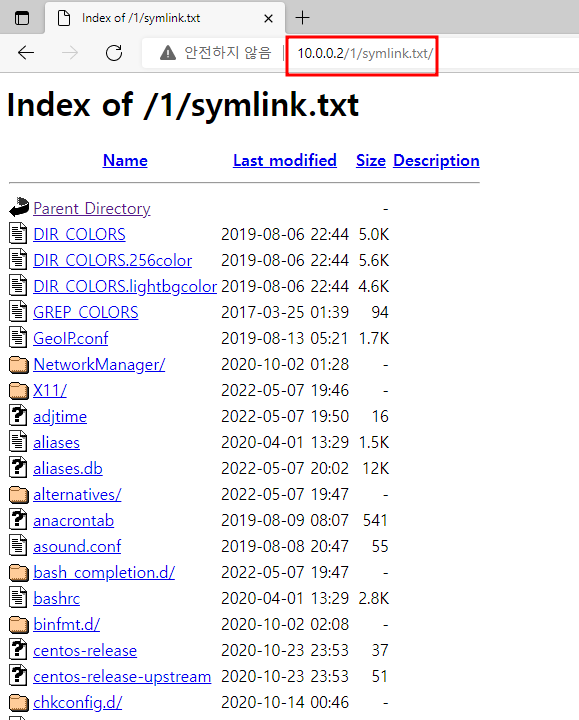The width and height of the screenshot is (579, 720).
Task: Open the aliases.db file
Action: coord(68,468)
